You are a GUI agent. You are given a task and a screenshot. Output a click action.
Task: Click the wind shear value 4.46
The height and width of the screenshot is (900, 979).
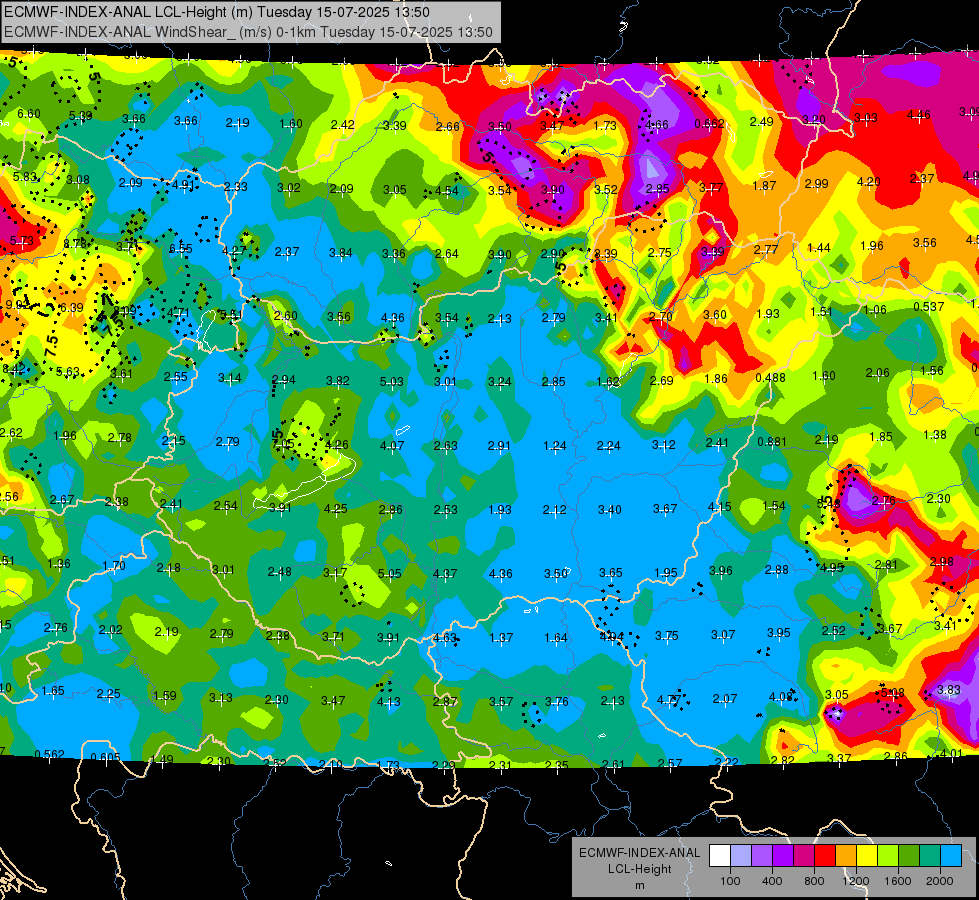tap(918, 114)
